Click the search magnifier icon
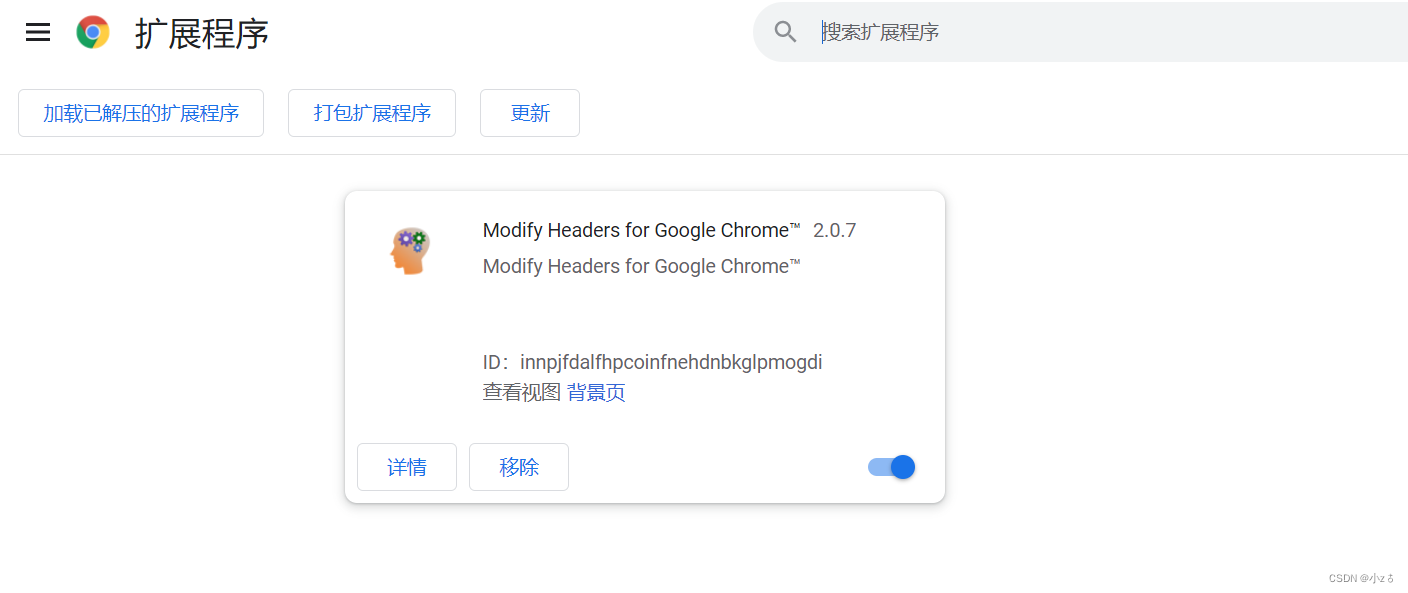This screenshot has width=1408, height=593. click(785, 32)
